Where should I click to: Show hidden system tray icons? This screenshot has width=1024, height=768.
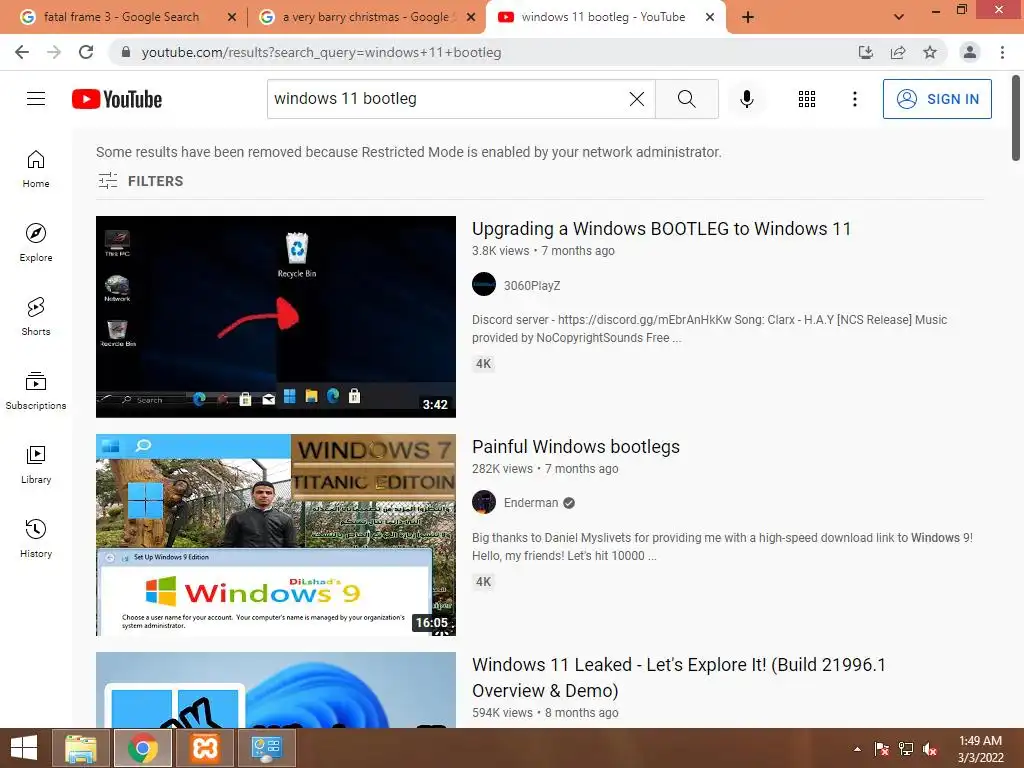pyautogui.click(x=857, y=749)
